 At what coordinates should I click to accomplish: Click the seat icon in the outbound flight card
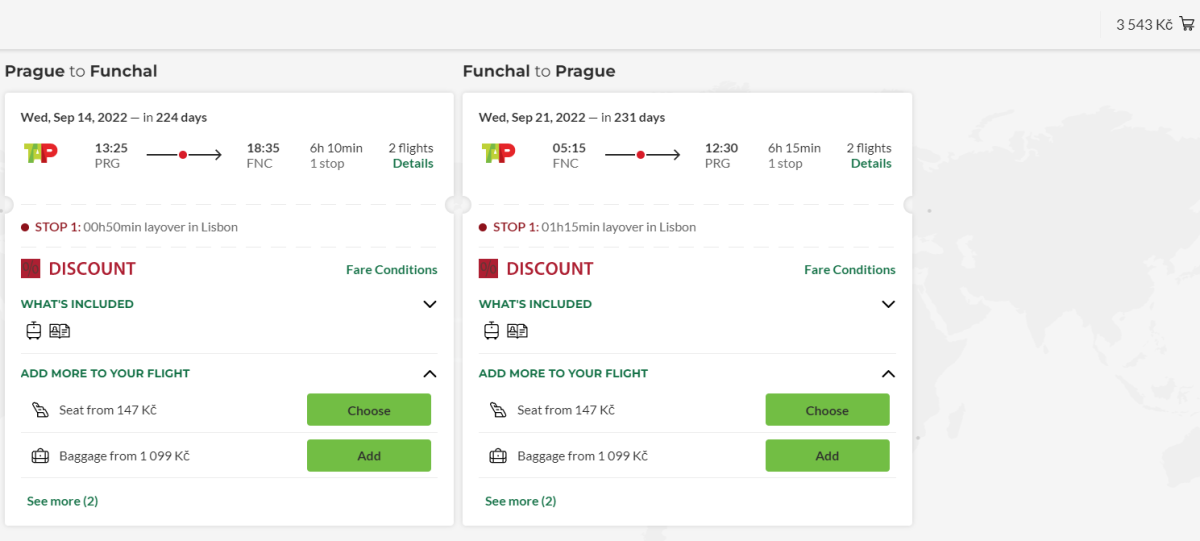click(x=40, y=410)
